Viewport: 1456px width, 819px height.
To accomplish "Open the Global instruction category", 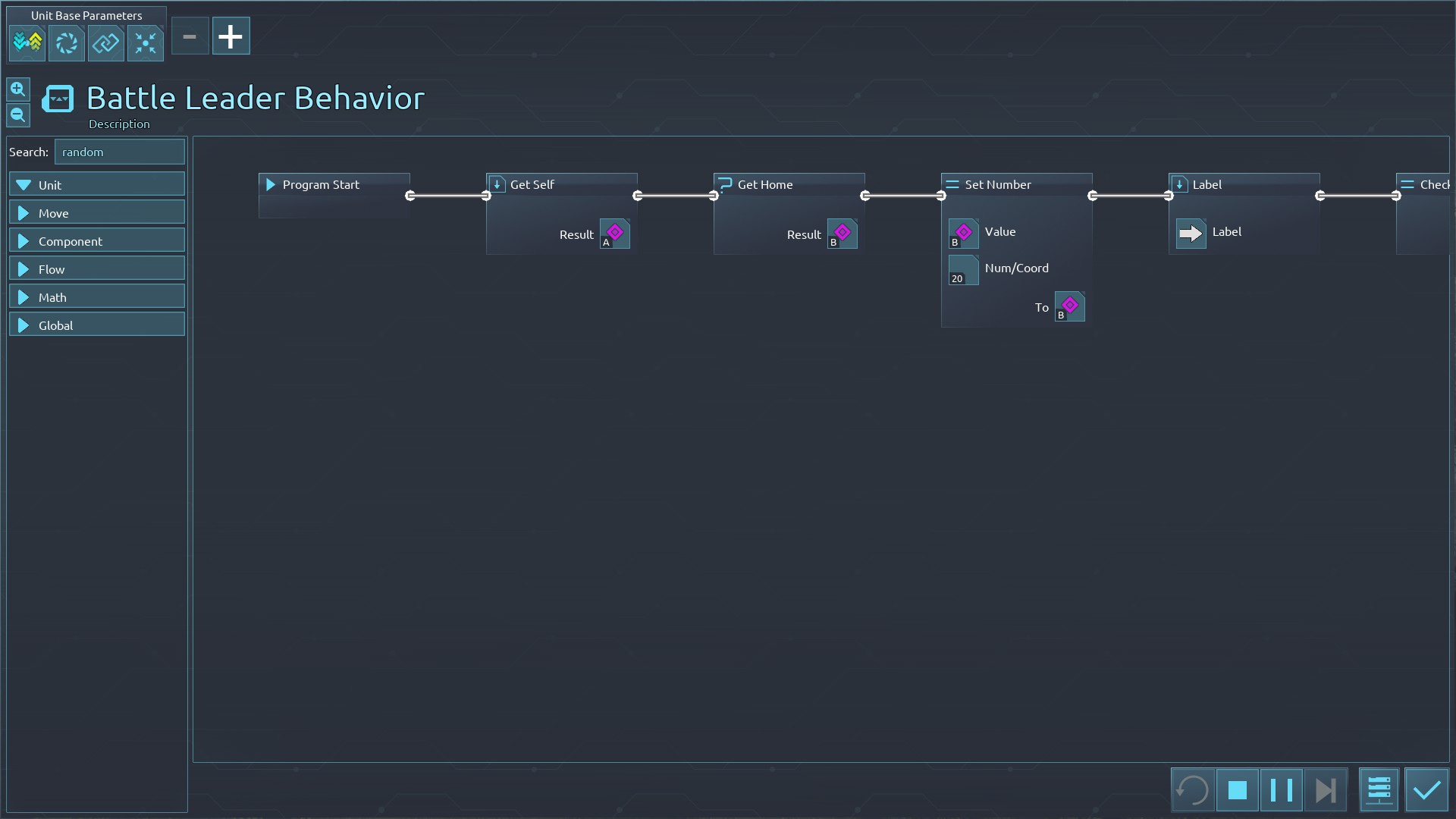I will pos(97,325).
